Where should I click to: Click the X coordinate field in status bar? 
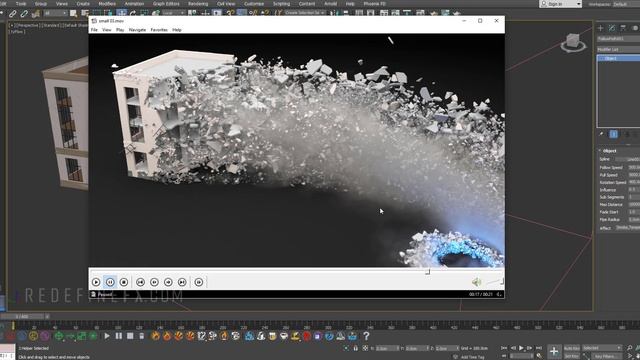click(x=387, y=348)
